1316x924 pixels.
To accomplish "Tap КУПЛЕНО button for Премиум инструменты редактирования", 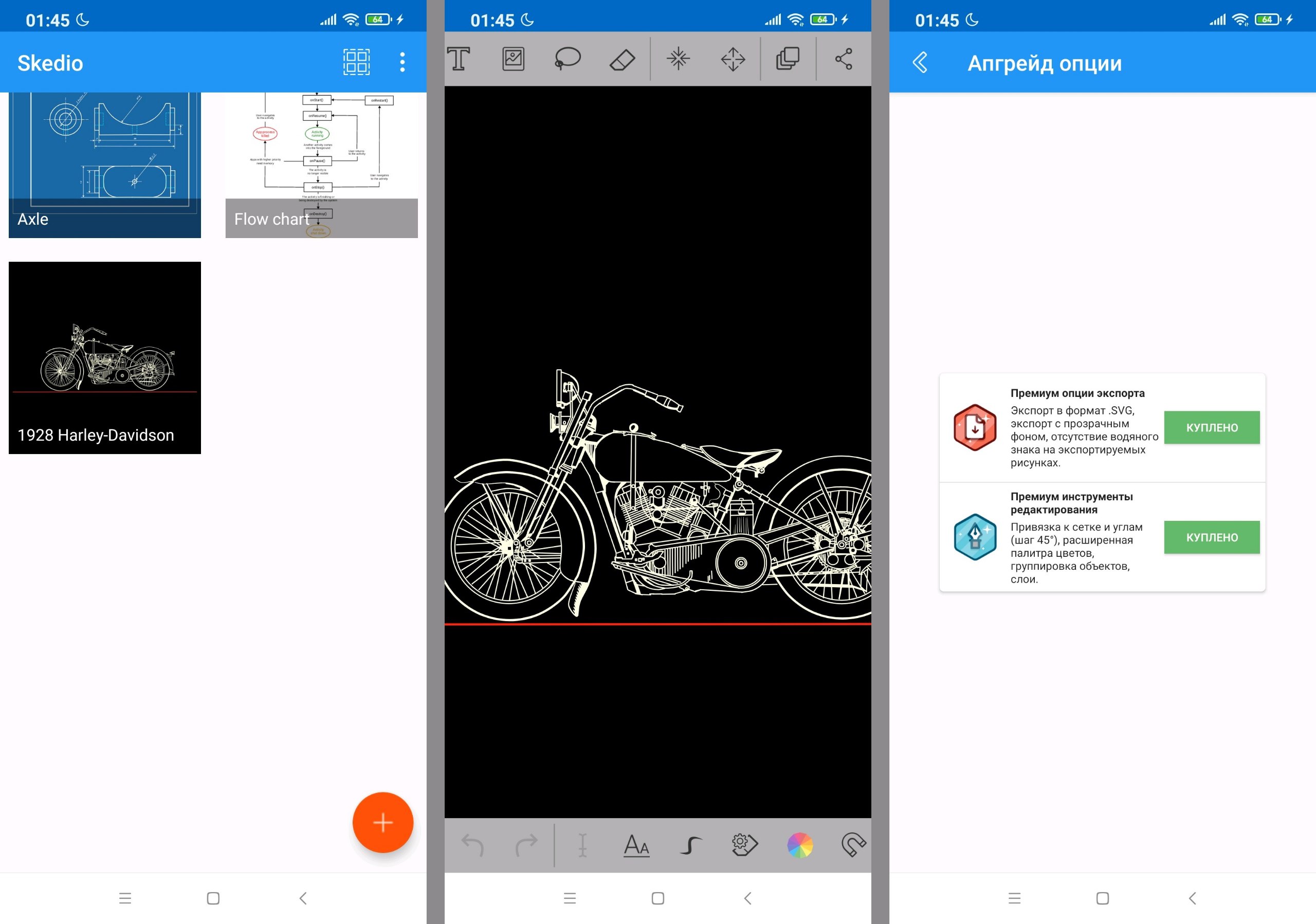I will tap(1212, 537).
